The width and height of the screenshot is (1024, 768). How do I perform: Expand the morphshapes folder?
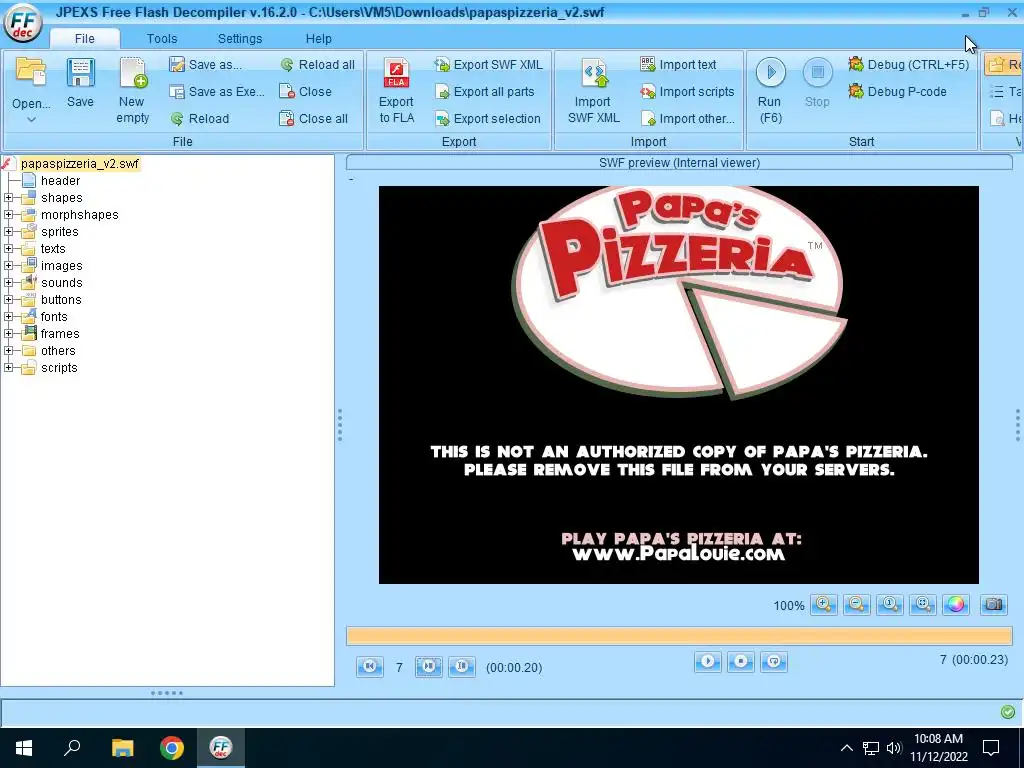[x=8, y=215]
